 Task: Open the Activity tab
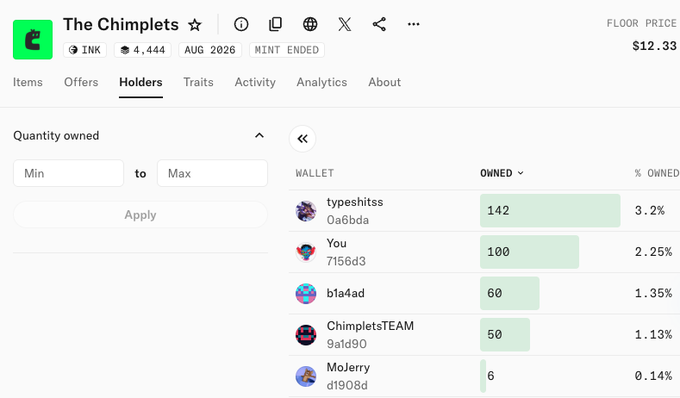pos(255,82)
